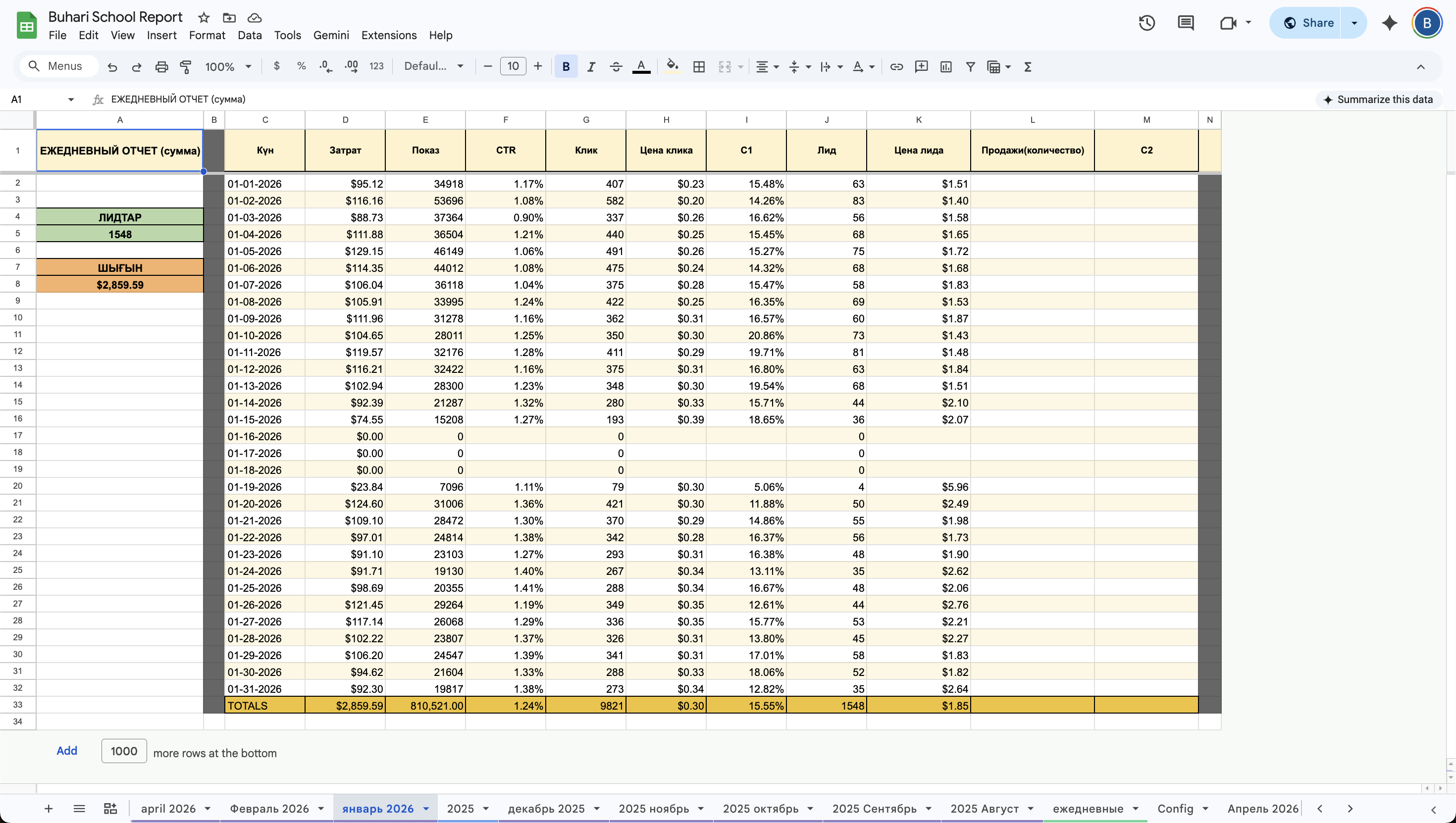Click Summarize this data button
The width and height of the screenshot is (1456, 823).
click(x=1379, y=100)
